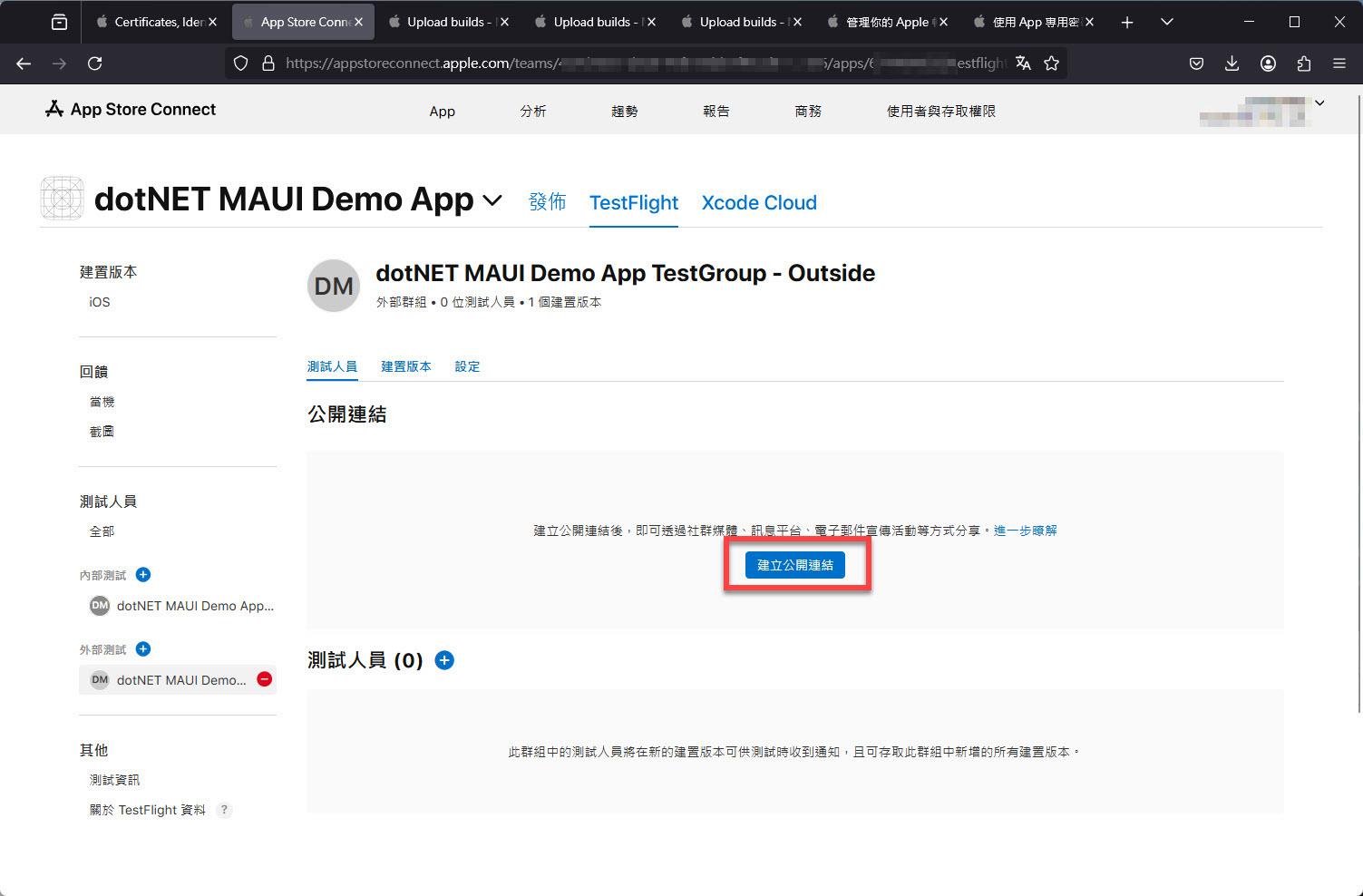This screenshot has width=1363, height=896.
Task: Select the TestFlight tab
Action: tap(634, 202)
